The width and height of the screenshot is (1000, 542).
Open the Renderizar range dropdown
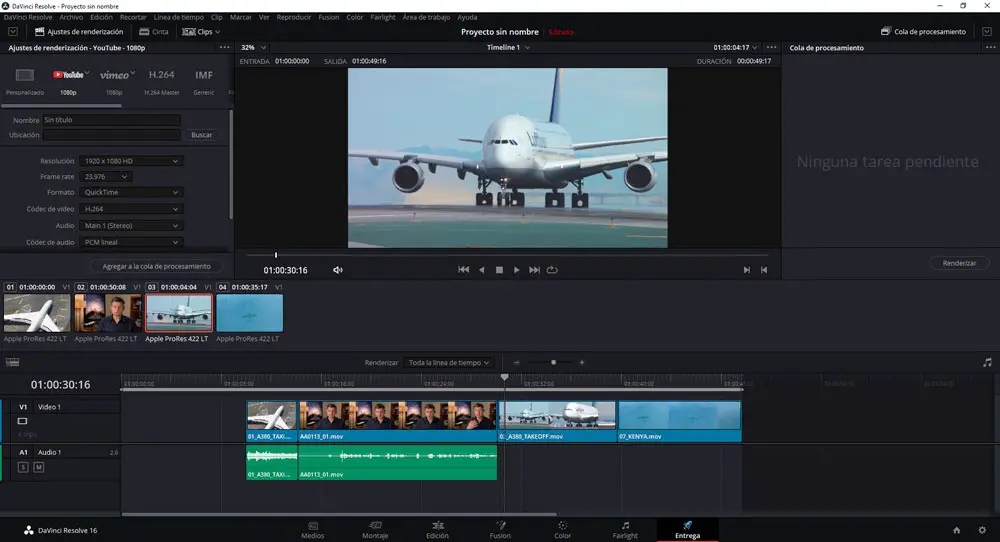tap(449, 362)
